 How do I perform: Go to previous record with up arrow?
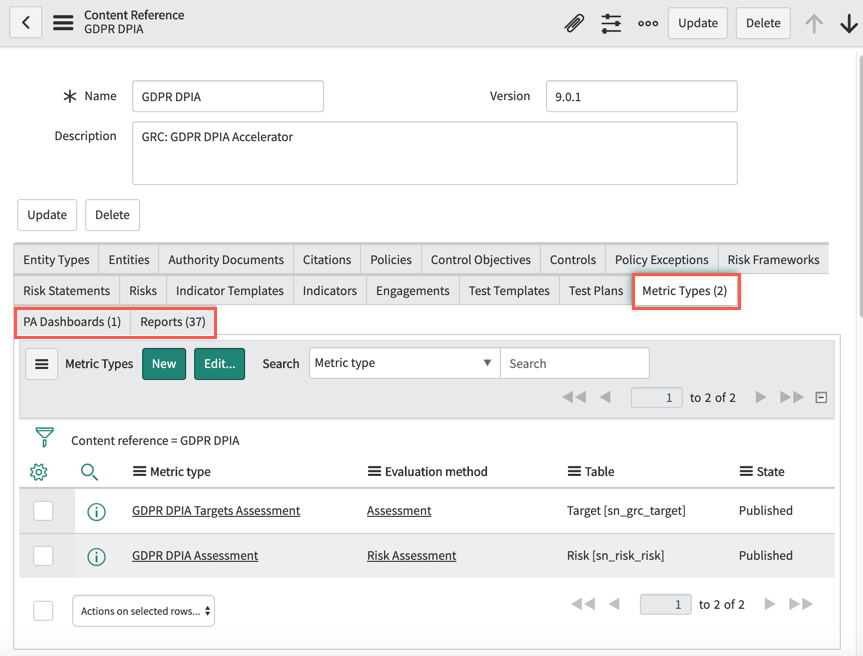pyautogui.click(x=814, y=23)
